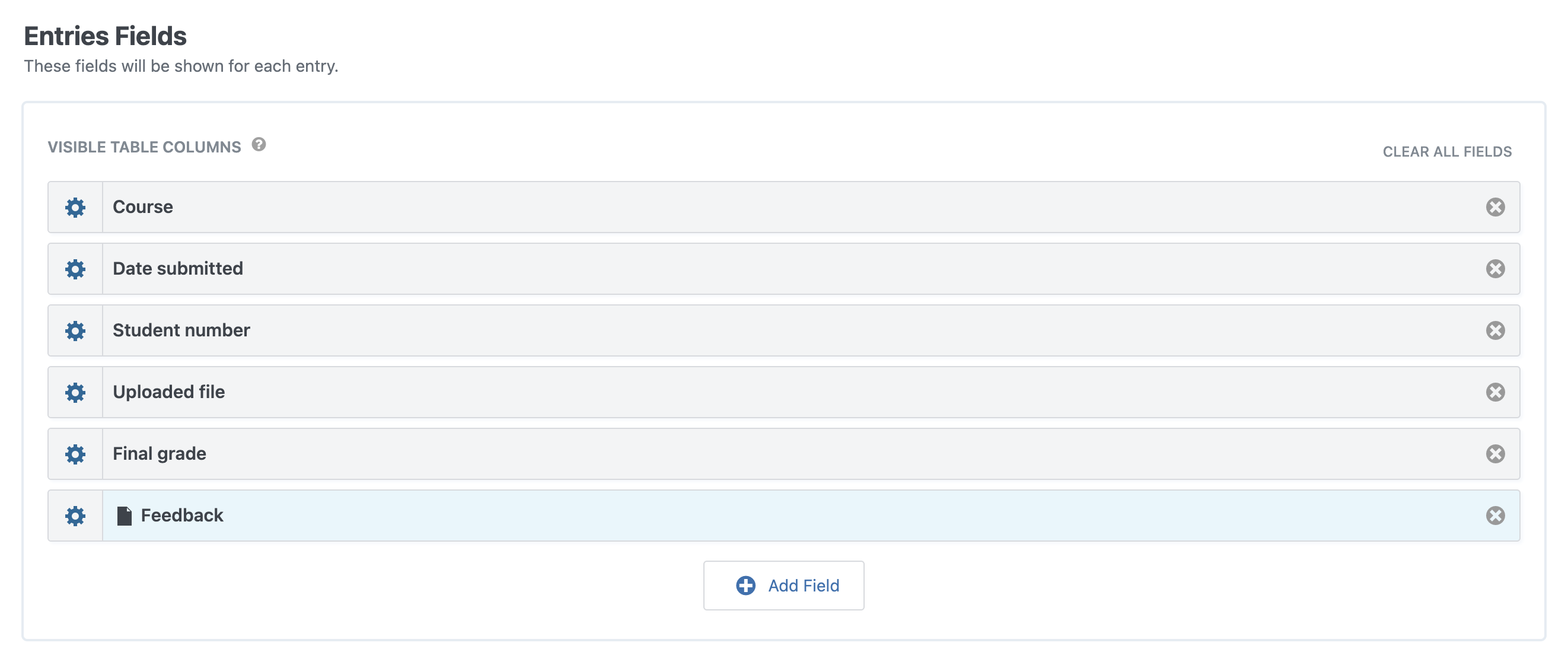Select the Student number field row
The height and width of the screenshot is (668, 1568).
pyautogui.click(x=783, y=330)
